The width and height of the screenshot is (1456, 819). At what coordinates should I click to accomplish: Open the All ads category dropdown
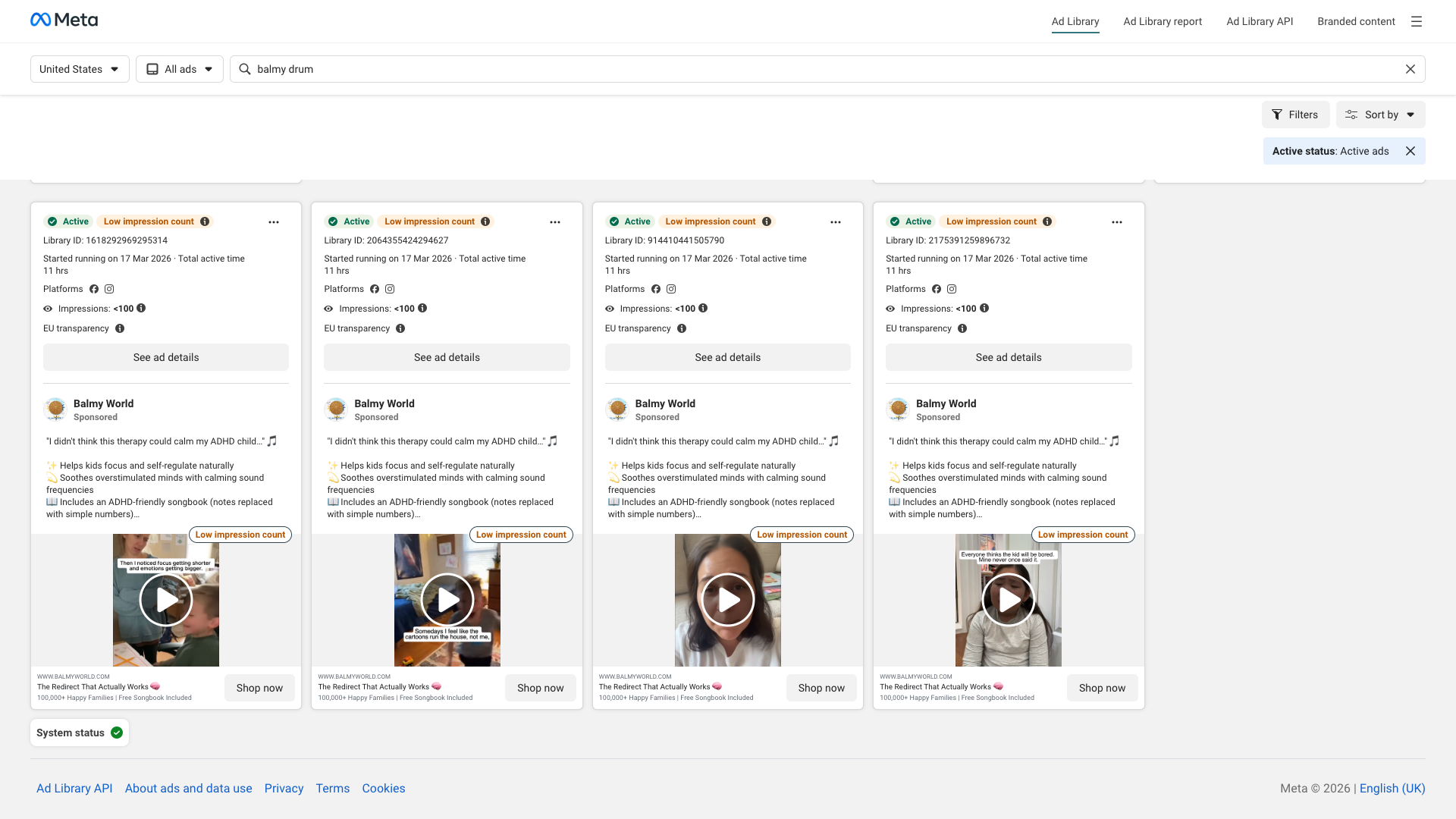(x=180, y=69)
